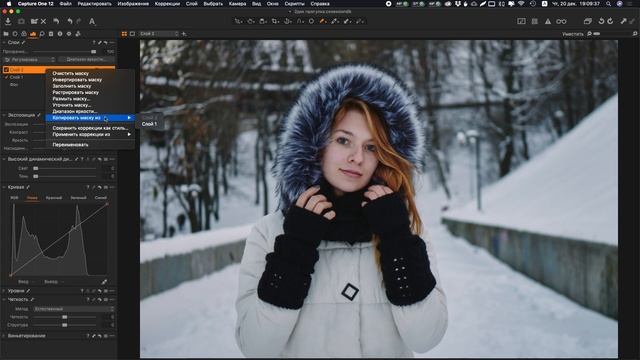Open the Слой menu in menu bar
This screenshot has width=640, height=360.
191,4
